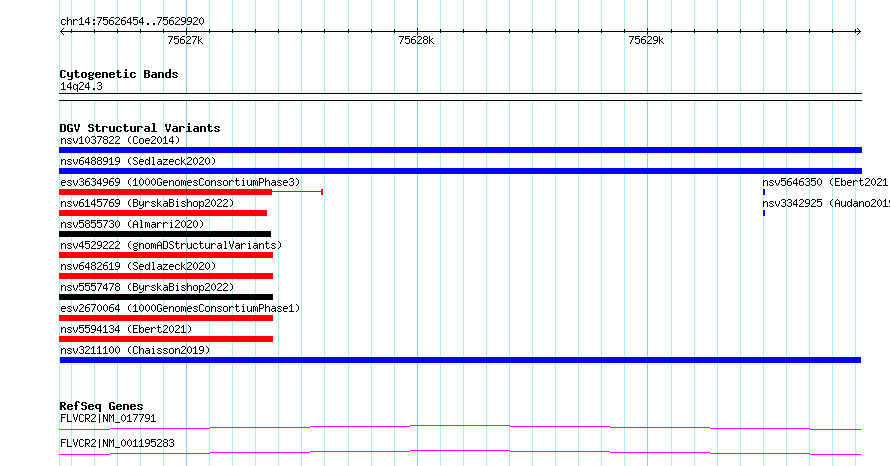The height and width of the screenshot is (466, 890).
Task: Select esv2670064 (1000GenomesConsortiumPhase1) label
Action: coord(180,308)
